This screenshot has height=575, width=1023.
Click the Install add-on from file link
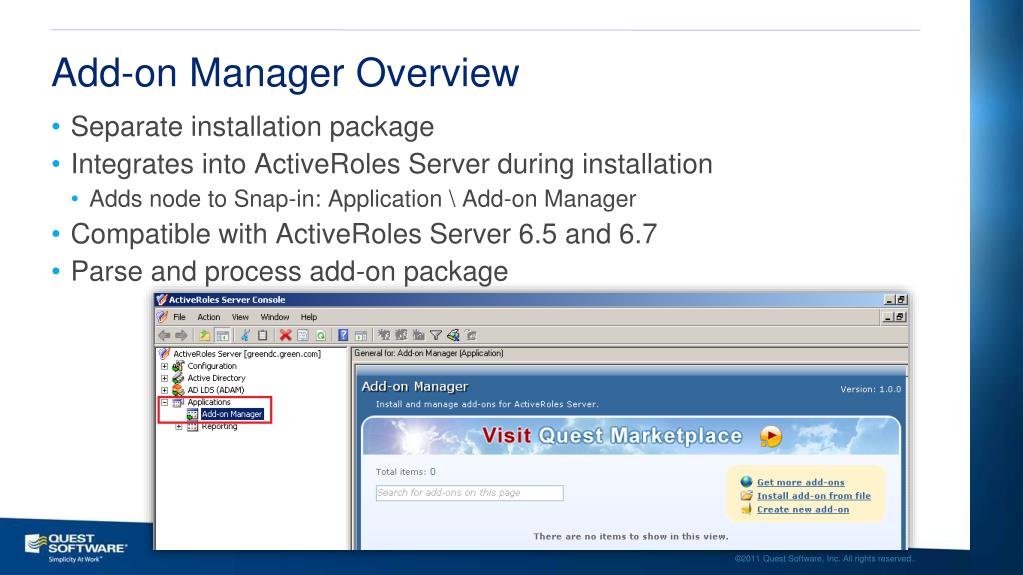[814, 496]
